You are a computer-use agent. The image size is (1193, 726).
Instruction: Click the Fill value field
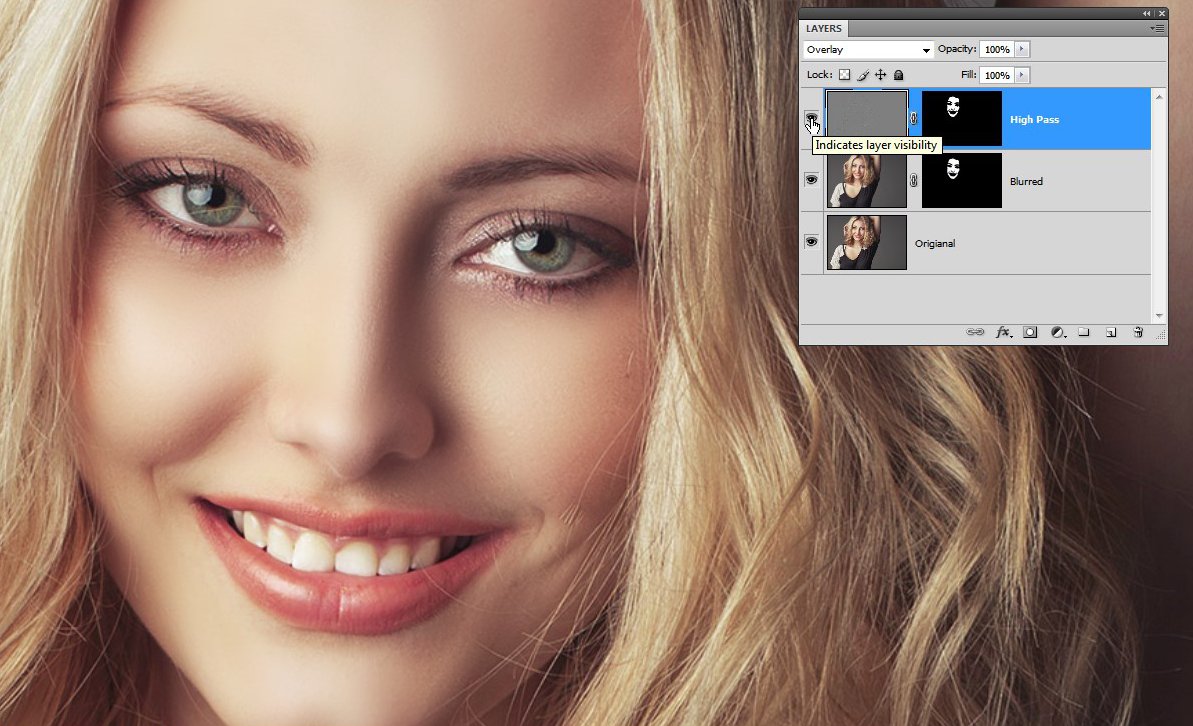[x=997, y=75]
